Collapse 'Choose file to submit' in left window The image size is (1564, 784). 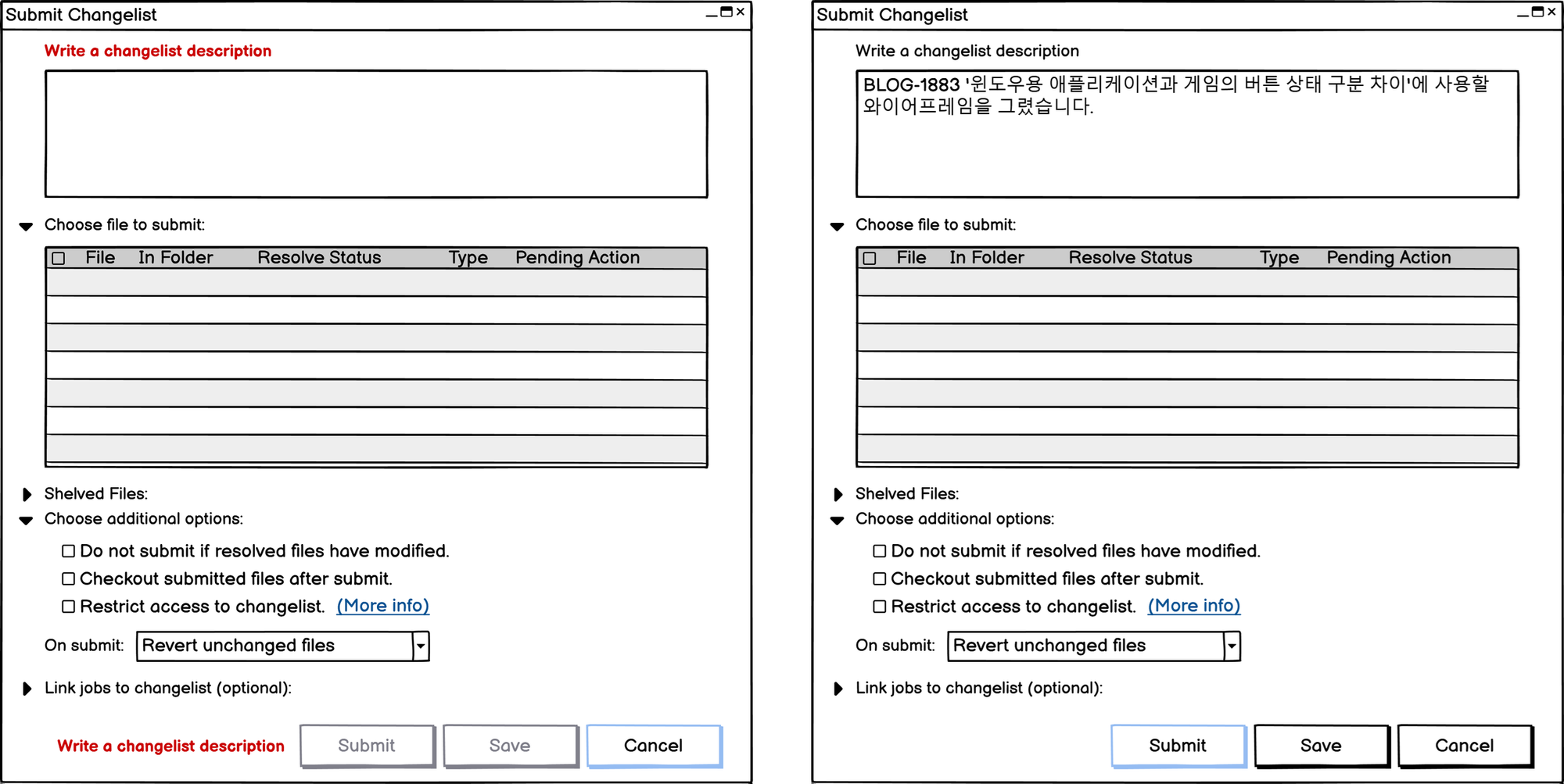26,226
